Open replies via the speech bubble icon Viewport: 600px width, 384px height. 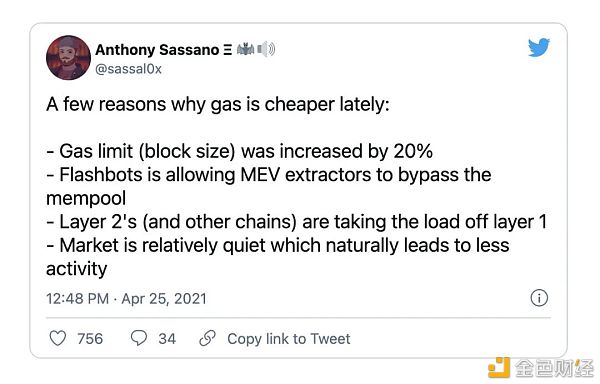[x=139, y=338]
